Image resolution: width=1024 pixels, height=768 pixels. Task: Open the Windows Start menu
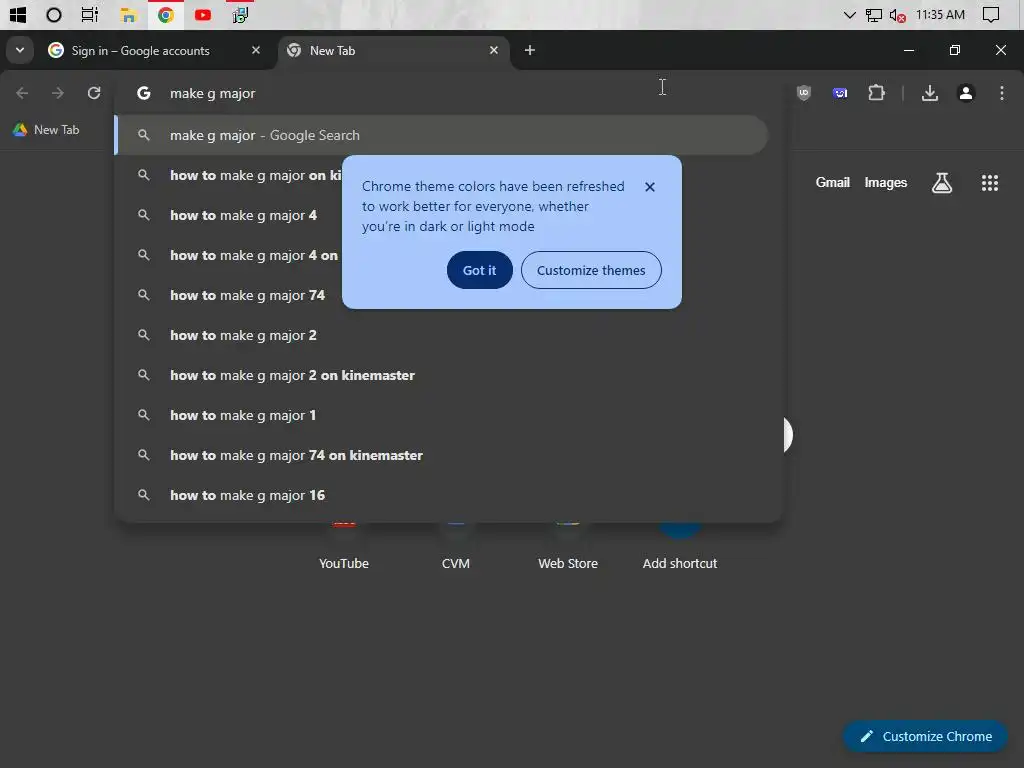click(x=18, y=14)
